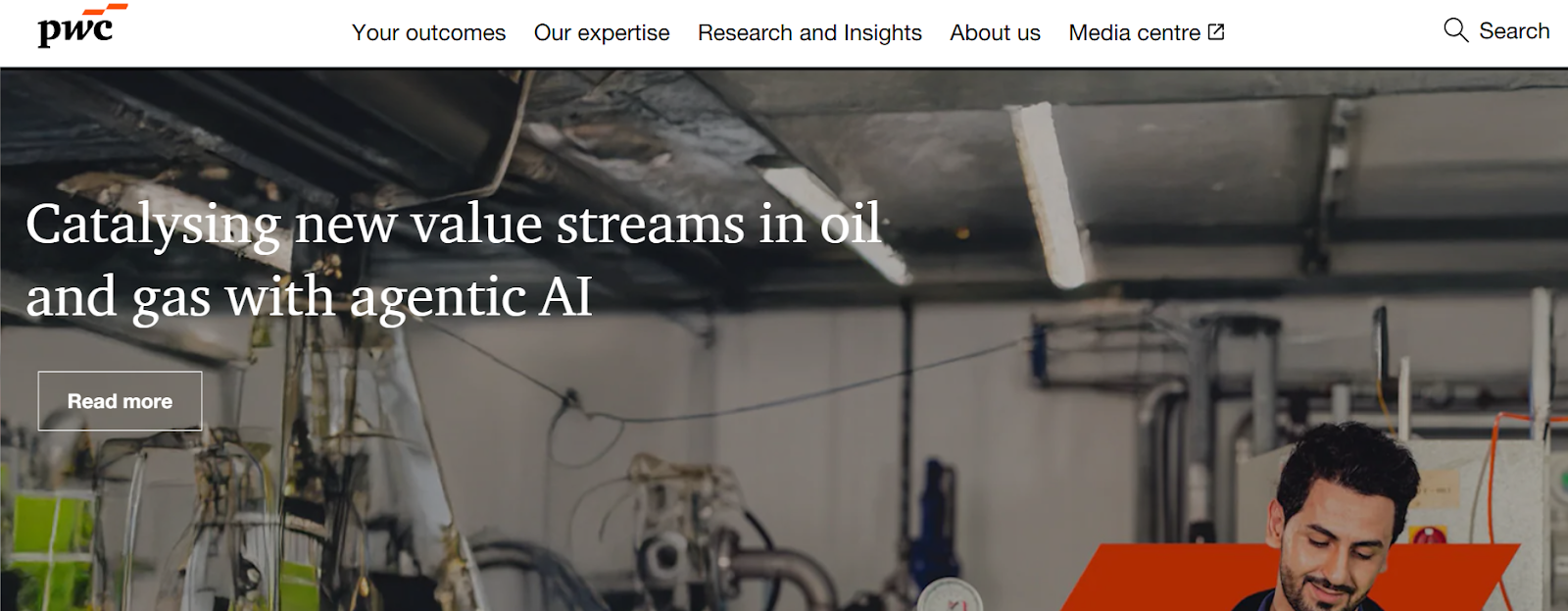Click the external link icon beside Media centre

click(1216, 31)
